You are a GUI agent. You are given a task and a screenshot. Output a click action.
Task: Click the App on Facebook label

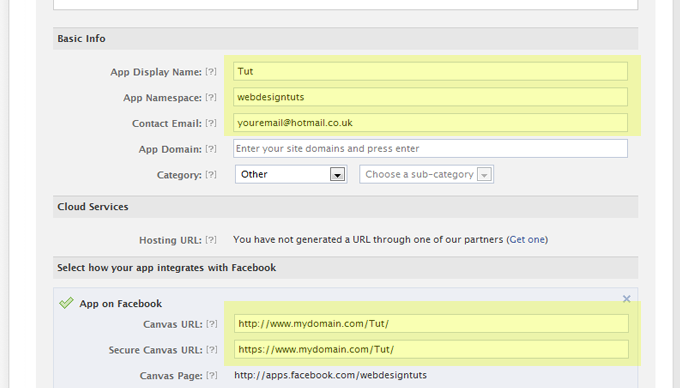121,304
